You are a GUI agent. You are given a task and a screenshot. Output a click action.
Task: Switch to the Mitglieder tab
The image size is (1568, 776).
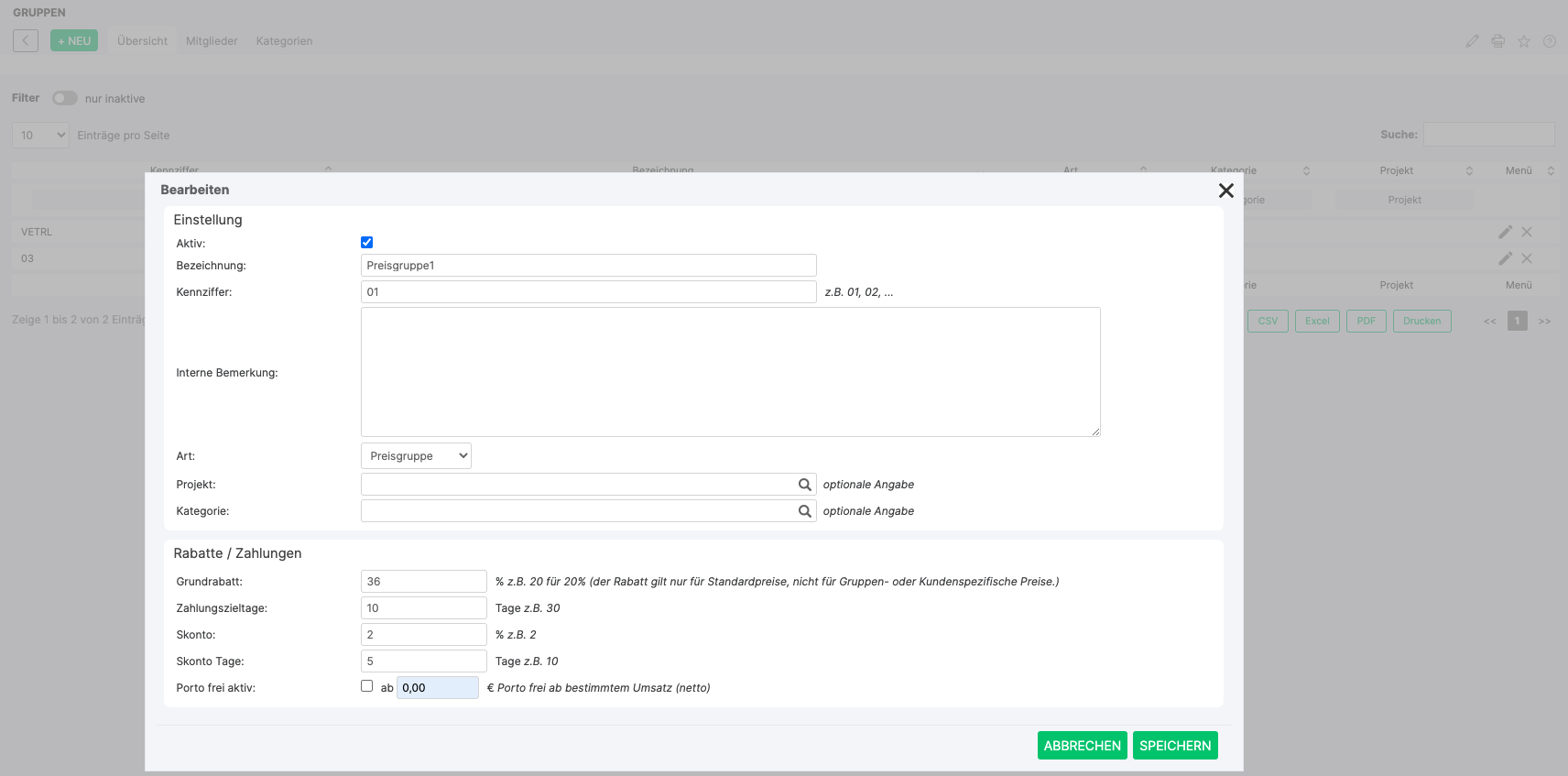[212, 41]
